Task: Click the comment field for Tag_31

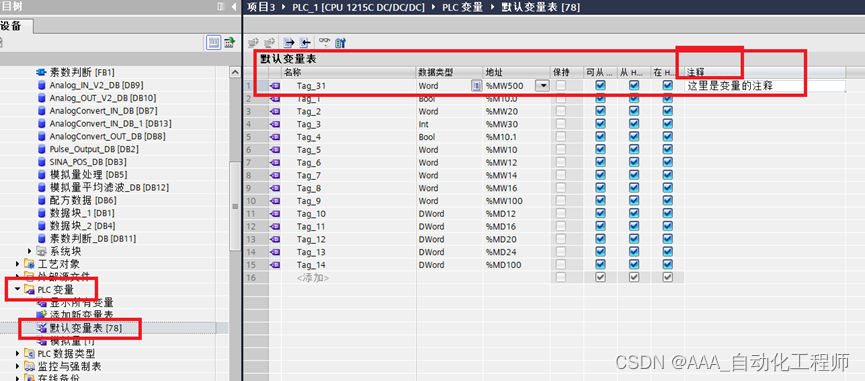Action: tap(765, 85)
